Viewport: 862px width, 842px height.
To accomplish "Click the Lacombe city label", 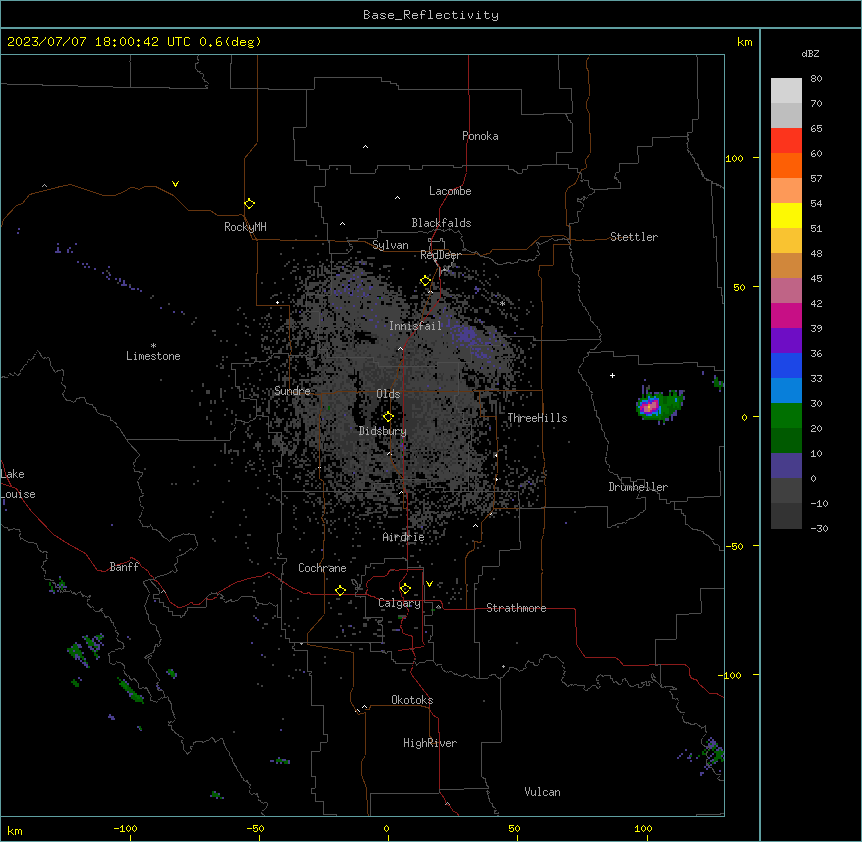I will (x=450, y=191).
